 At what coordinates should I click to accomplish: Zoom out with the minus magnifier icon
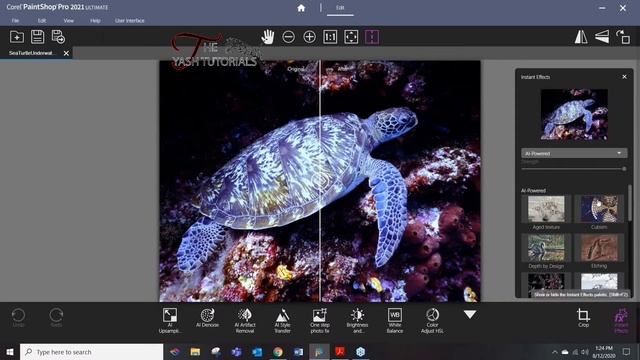pyautogui.click(x=289, y=37)
